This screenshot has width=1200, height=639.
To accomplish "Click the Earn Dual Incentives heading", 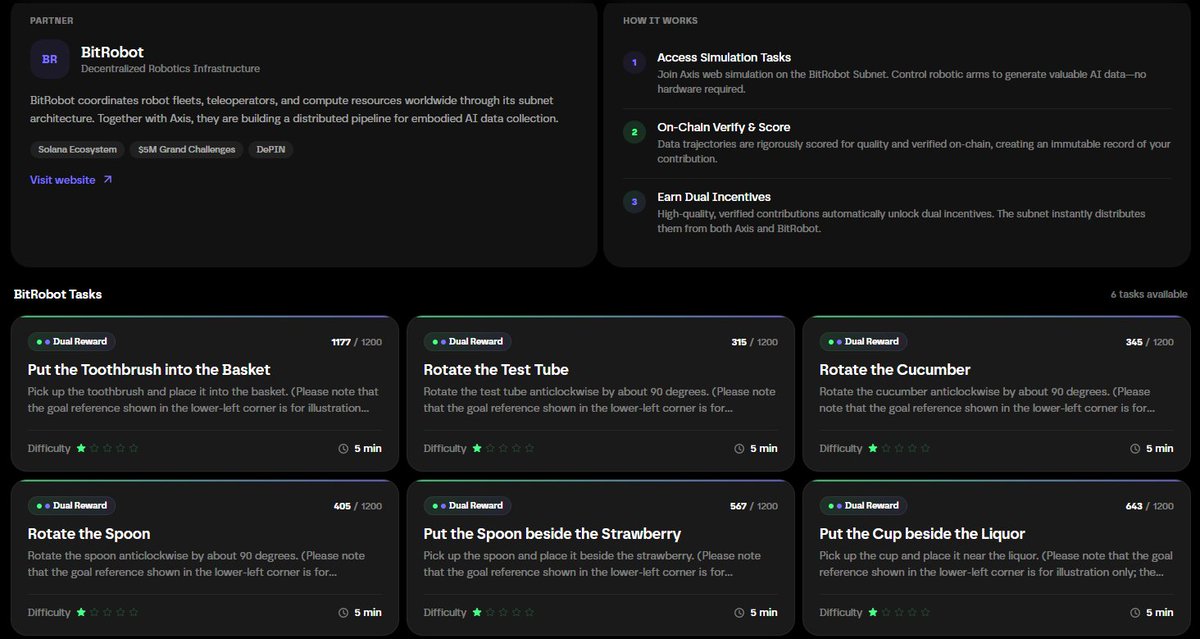I will 714,197.
